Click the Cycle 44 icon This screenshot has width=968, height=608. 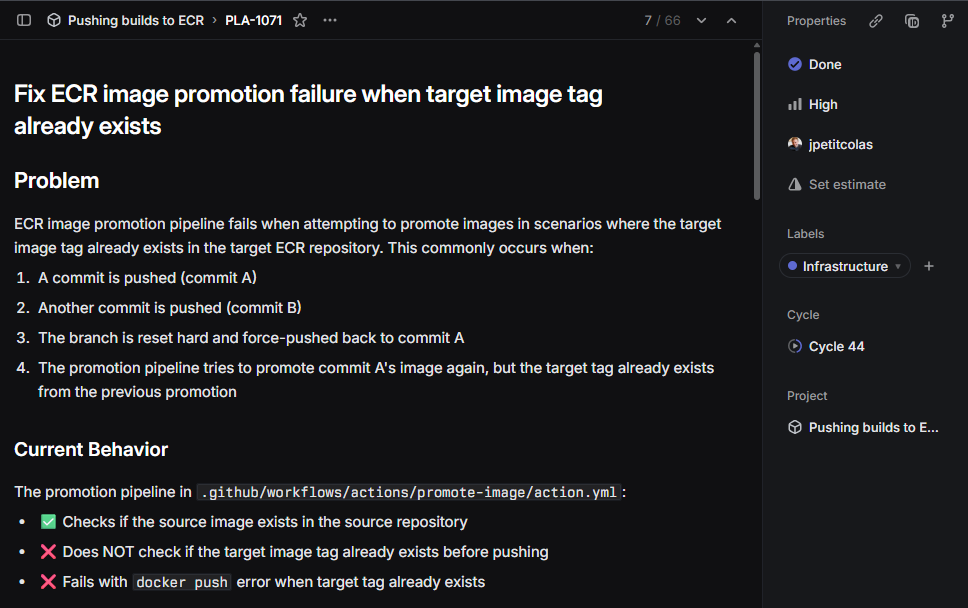tap(794, 346)
